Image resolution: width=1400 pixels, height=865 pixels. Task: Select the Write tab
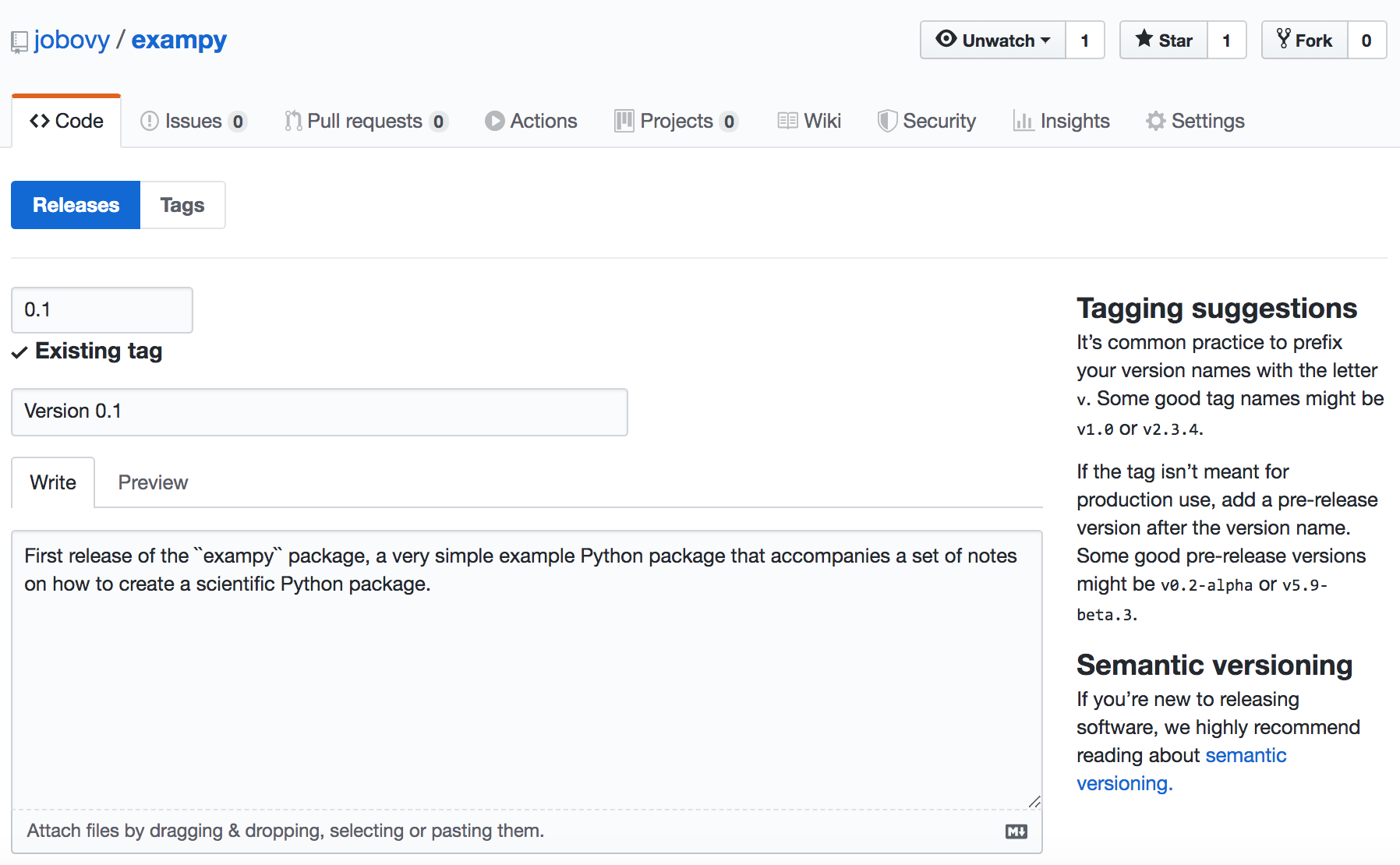(53, 482)
